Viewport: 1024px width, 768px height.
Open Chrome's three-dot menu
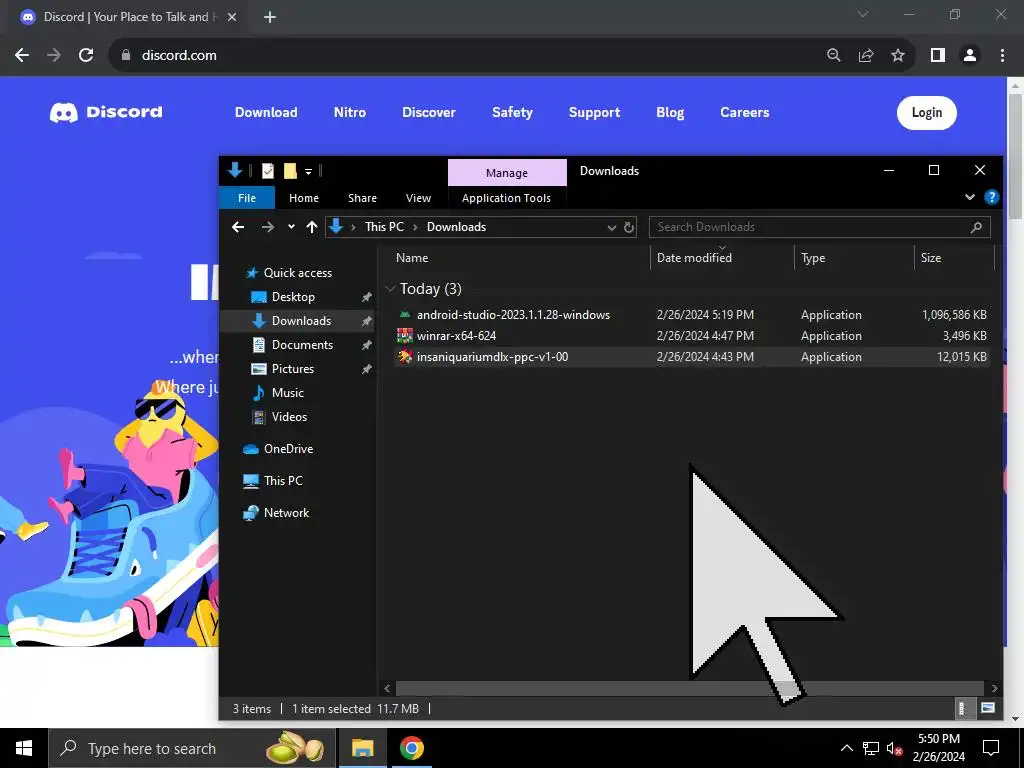point(1002,56)
